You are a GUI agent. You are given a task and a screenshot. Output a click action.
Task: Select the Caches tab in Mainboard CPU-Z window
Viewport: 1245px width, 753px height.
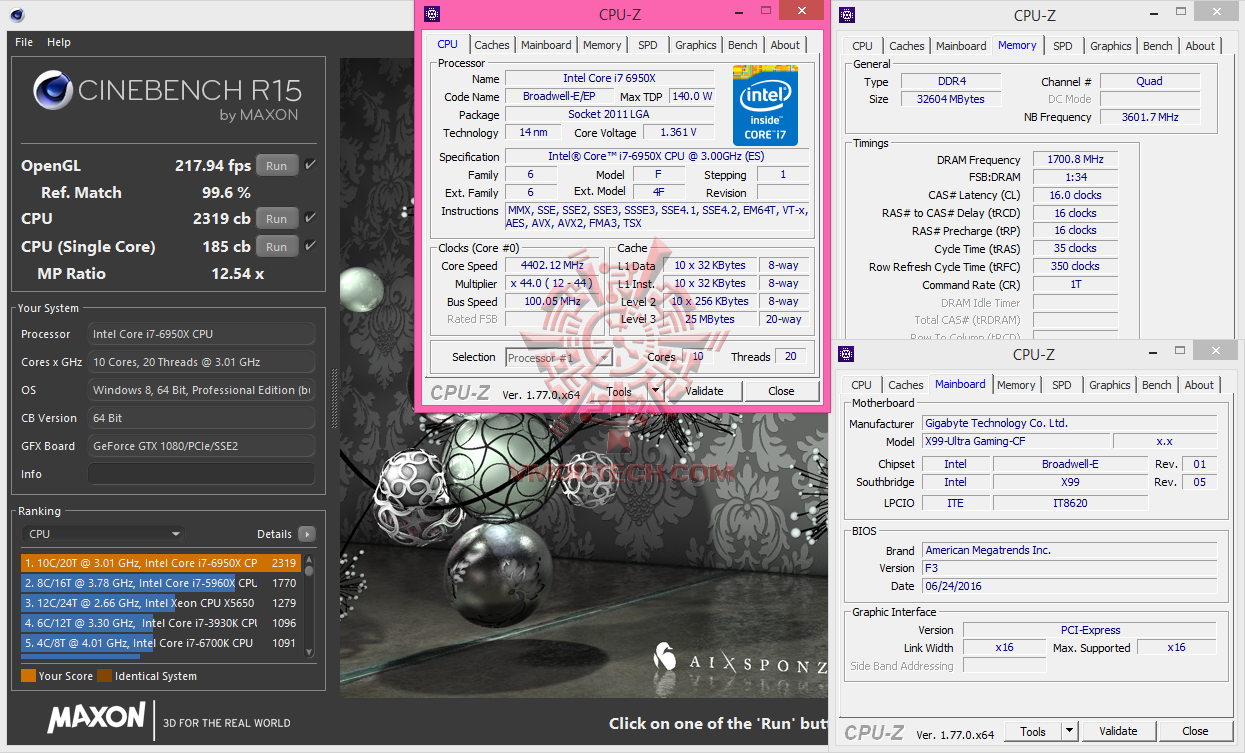pos(906,385)
